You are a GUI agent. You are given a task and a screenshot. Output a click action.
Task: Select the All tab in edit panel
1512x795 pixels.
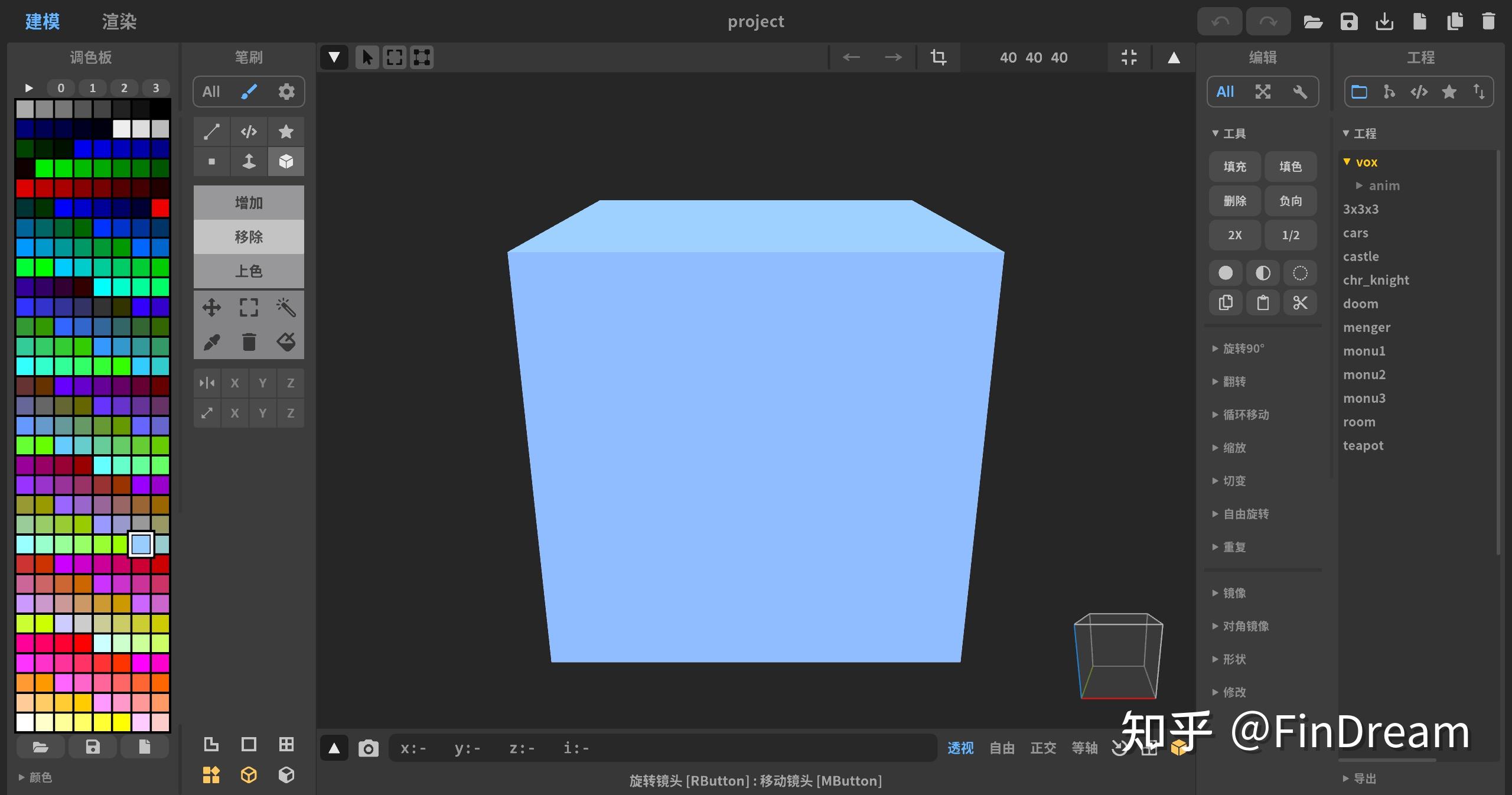[1225, 92]
